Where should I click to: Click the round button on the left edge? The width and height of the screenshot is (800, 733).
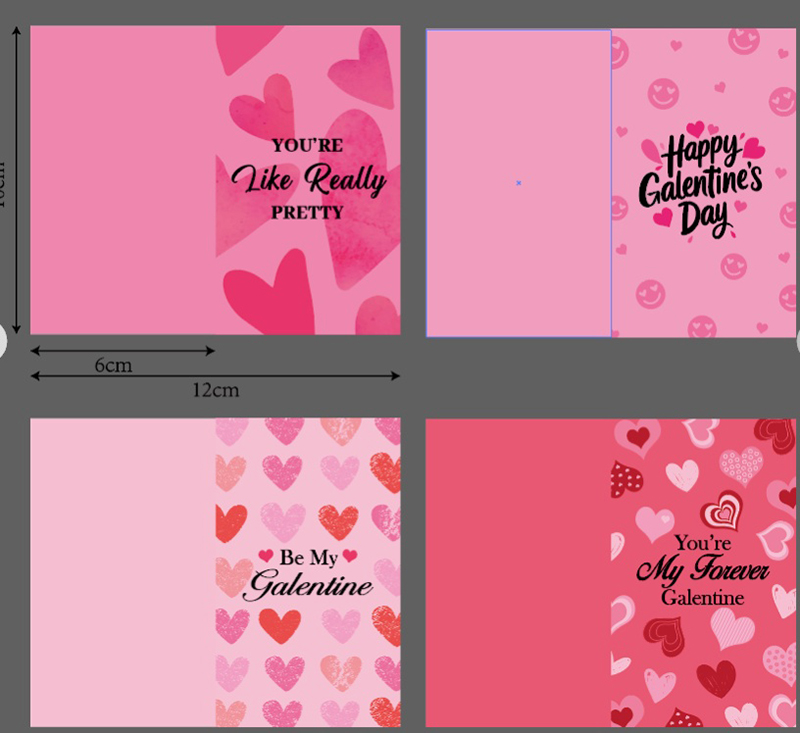3,340
